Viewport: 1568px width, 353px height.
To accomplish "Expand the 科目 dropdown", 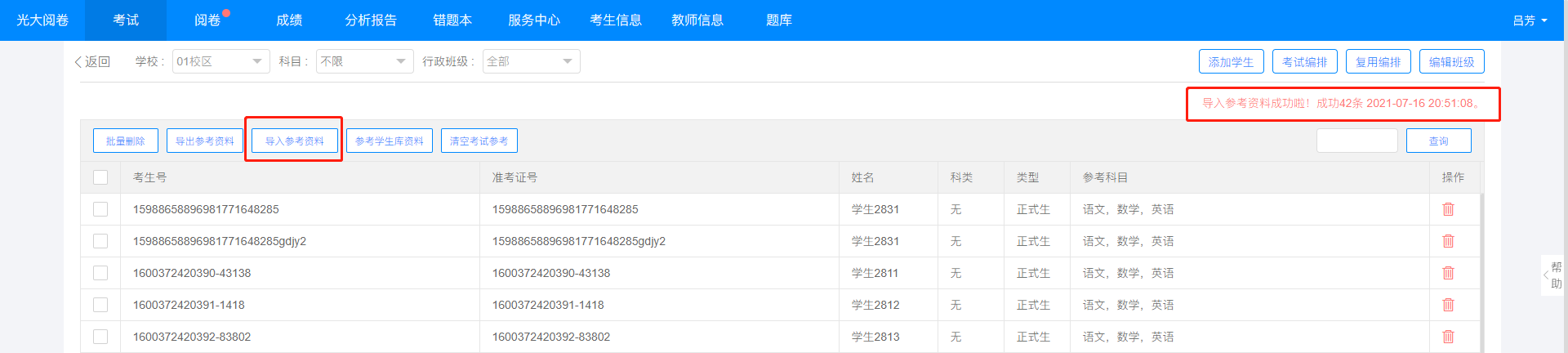I will (363, 61).
